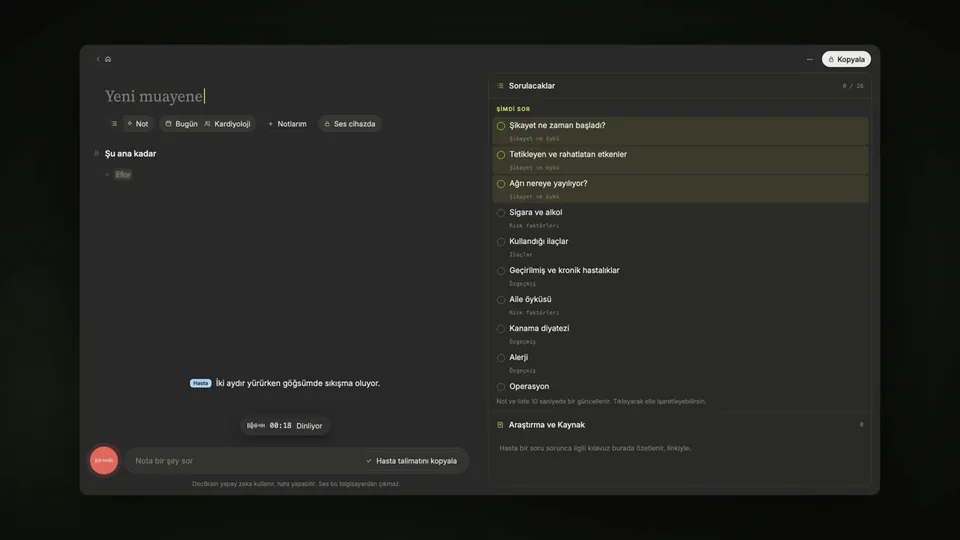Open the home icon in the top bar
Screen dimensions: 960x540
[x=108, y=59]
